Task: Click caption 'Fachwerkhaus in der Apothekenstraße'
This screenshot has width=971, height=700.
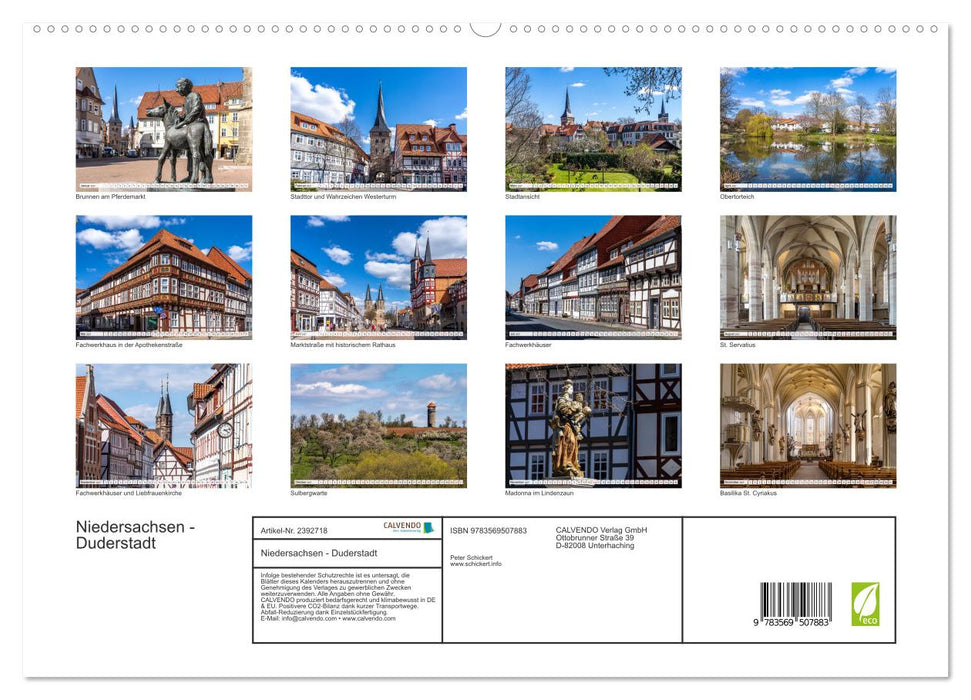Action: click(x=129, y=345)
